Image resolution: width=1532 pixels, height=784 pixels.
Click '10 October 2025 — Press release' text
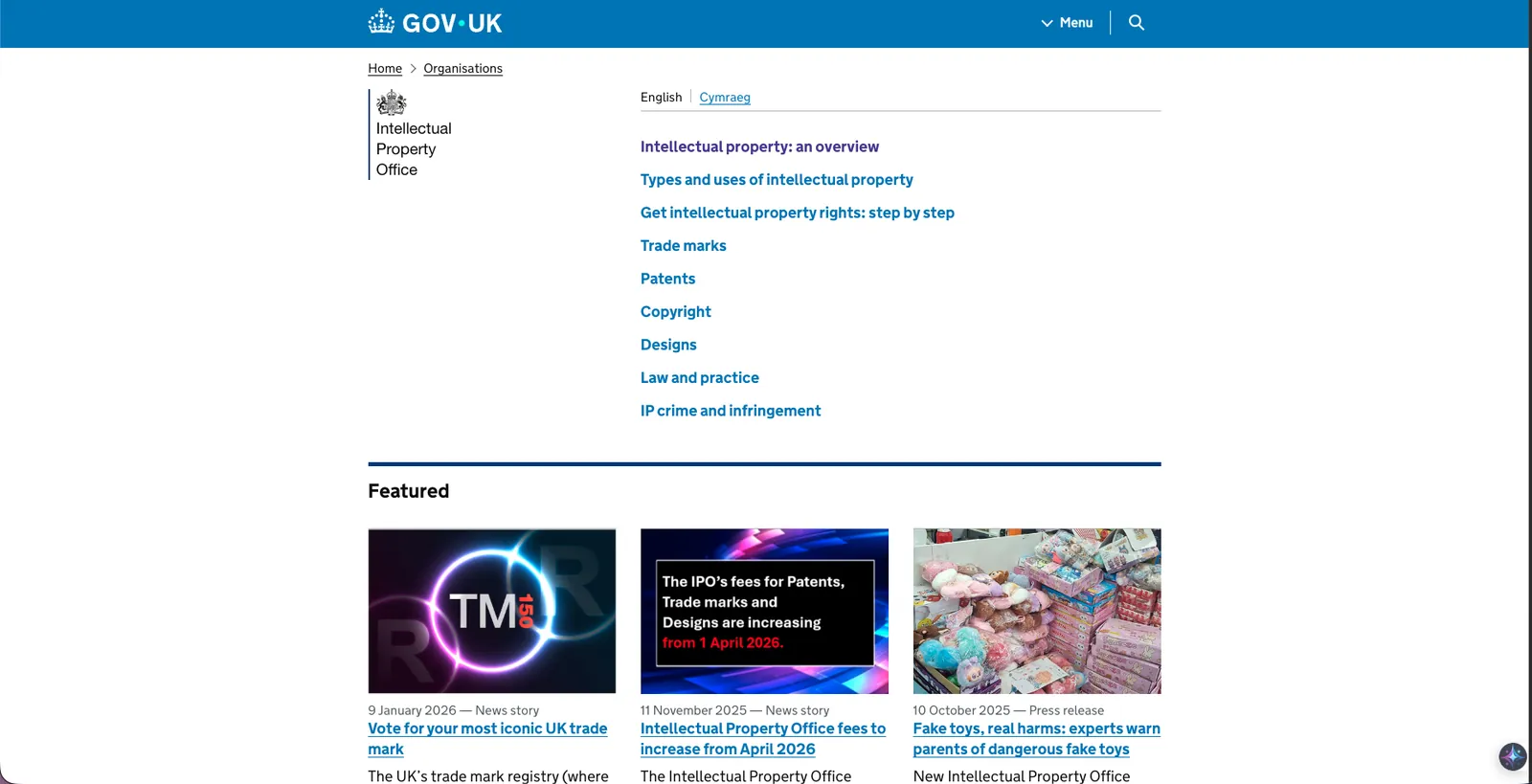(x=1008, y=710)
